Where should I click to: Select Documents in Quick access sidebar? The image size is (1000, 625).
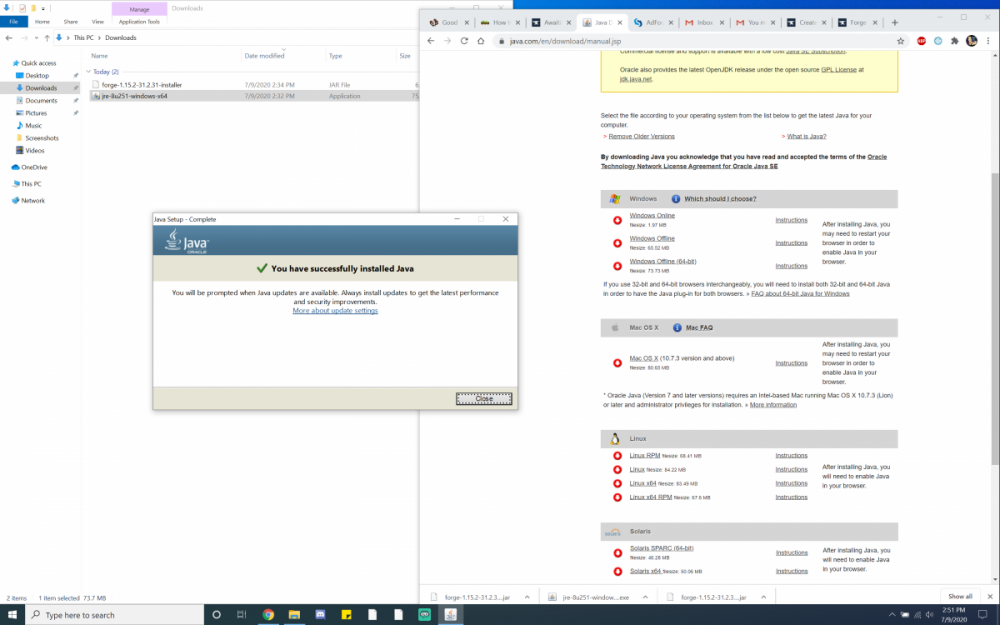[x=41, y=100]
